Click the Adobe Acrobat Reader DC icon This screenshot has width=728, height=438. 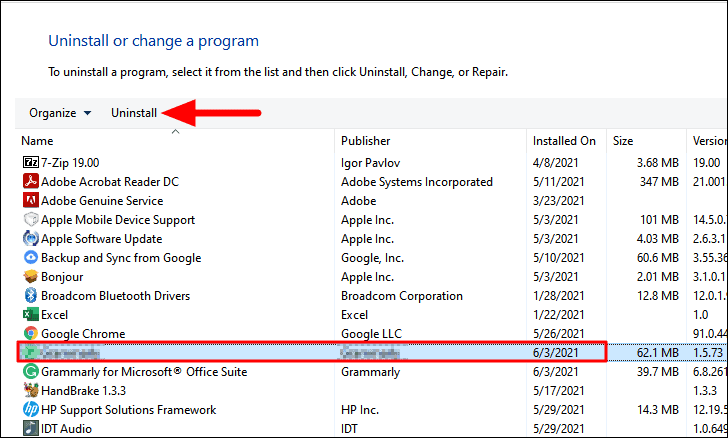tap(31, 181)
